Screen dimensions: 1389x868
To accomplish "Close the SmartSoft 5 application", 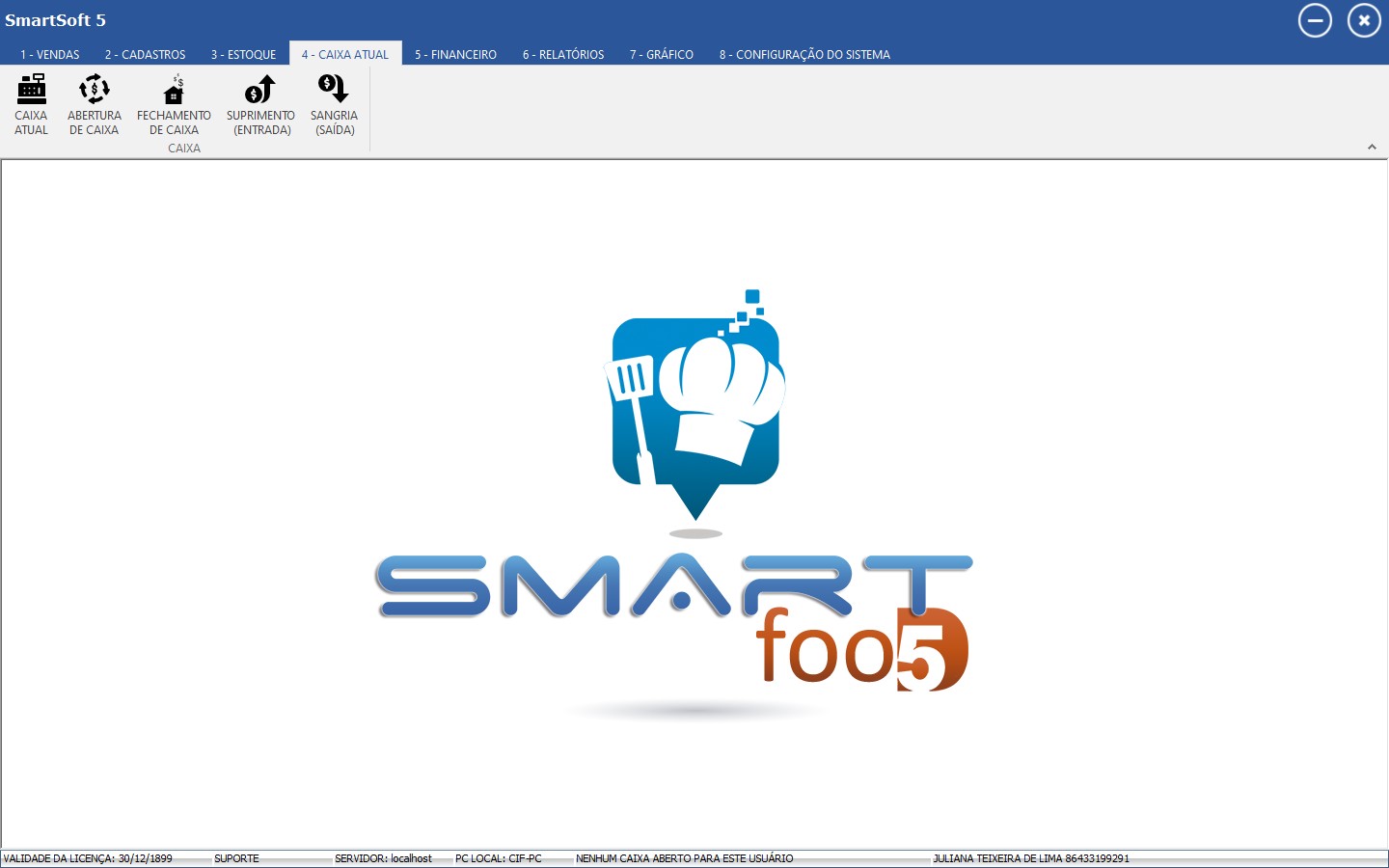I will [1364, 20].
